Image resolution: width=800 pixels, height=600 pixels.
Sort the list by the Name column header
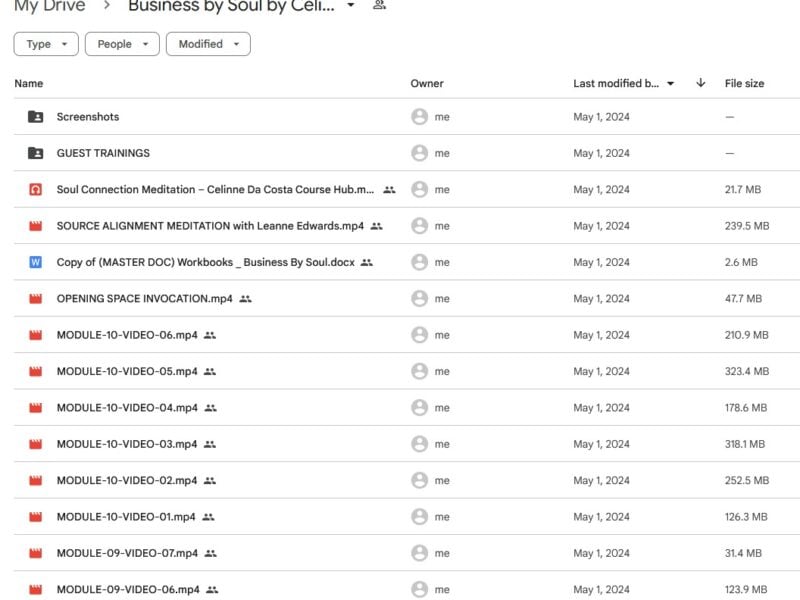coord(29,83)
